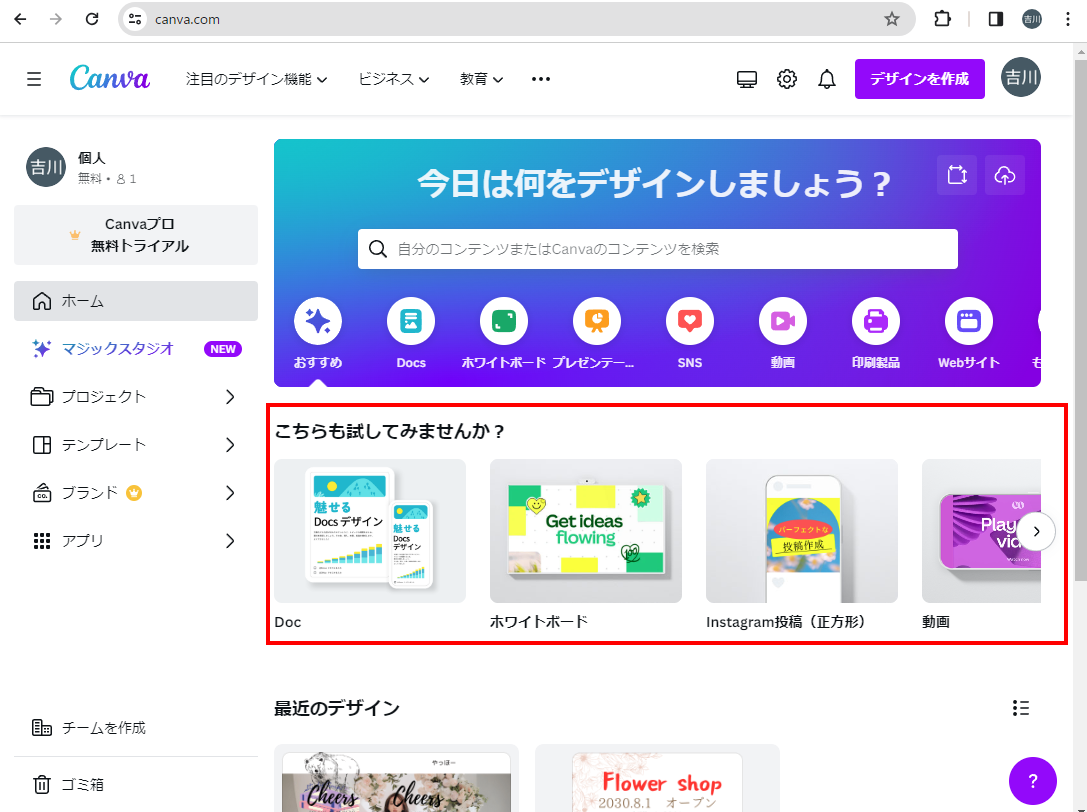This screenshot has height=812, width=1087.
Task: Select the Docs category icon
Action: [411, 322]
